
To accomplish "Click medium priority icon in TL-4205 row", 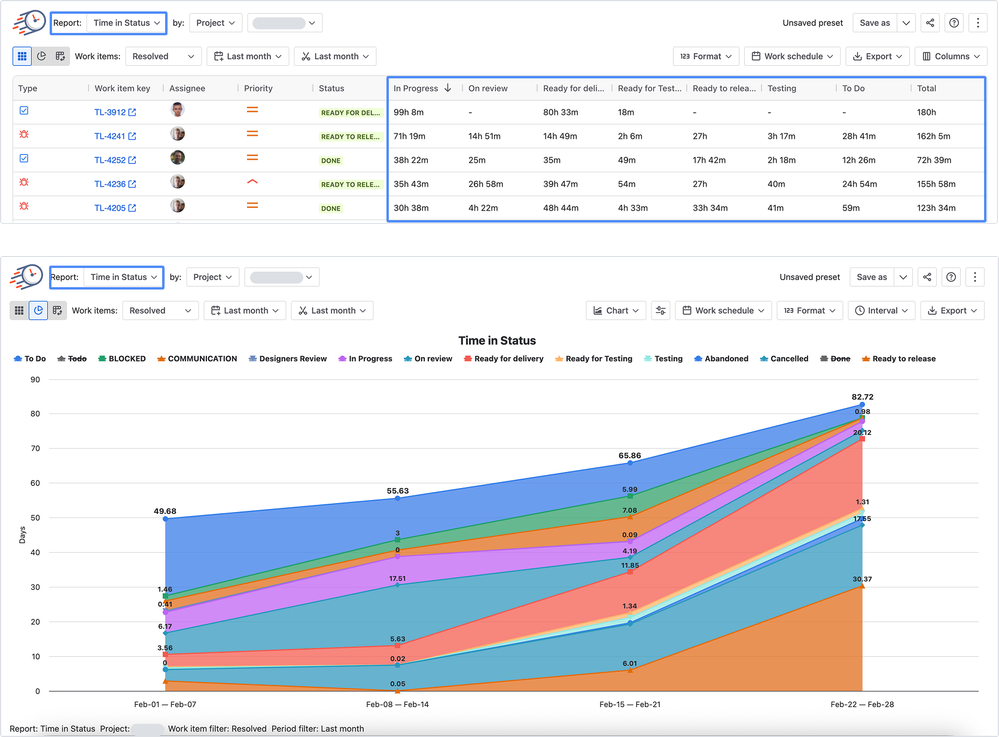I will point(252,205).
